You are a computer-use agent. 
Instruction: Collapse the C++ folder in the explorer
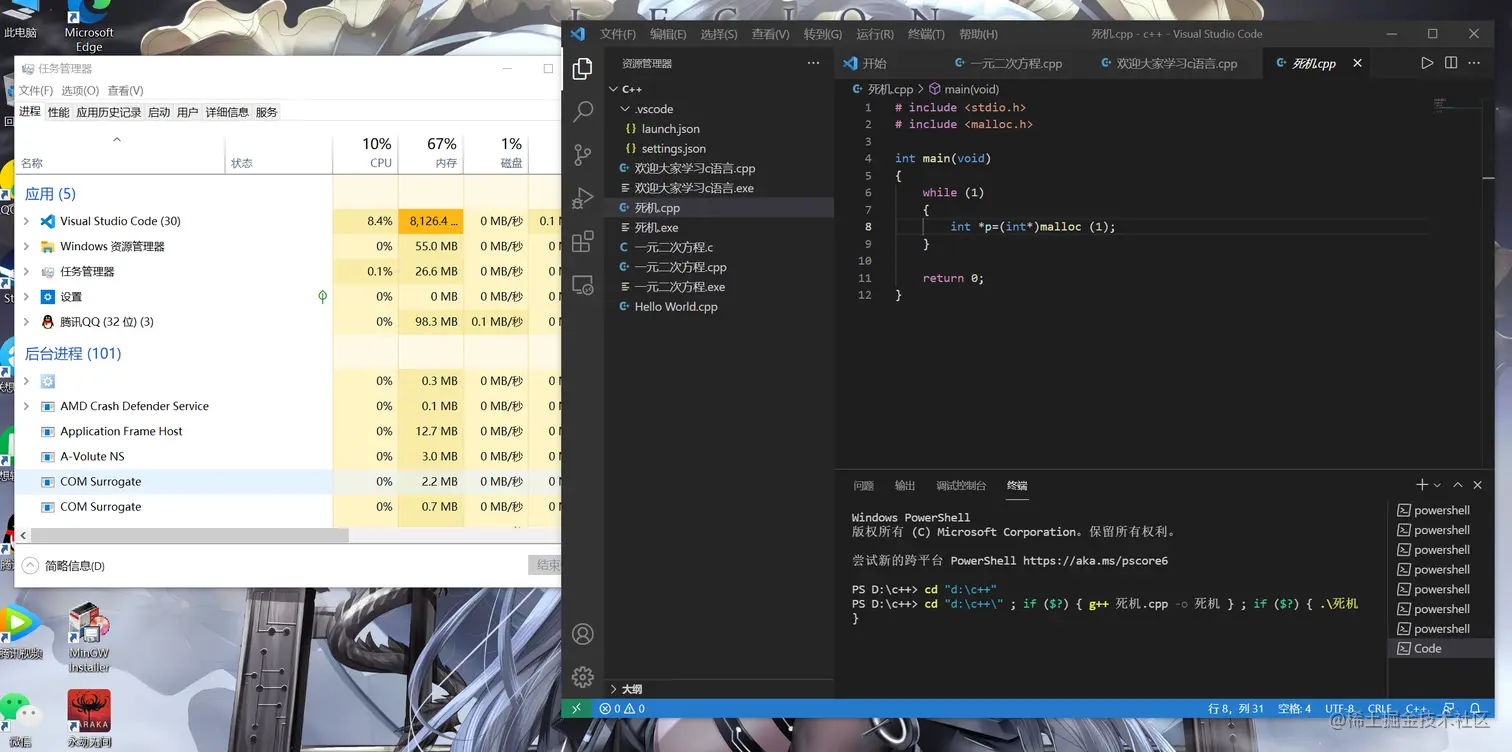tap(614, 89)
